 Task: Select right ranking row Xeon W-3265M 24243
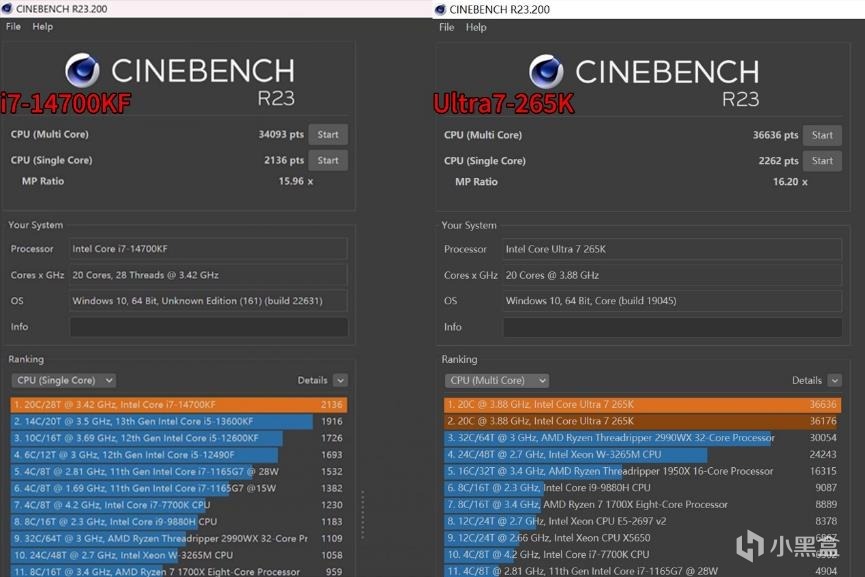coord(643,455)
